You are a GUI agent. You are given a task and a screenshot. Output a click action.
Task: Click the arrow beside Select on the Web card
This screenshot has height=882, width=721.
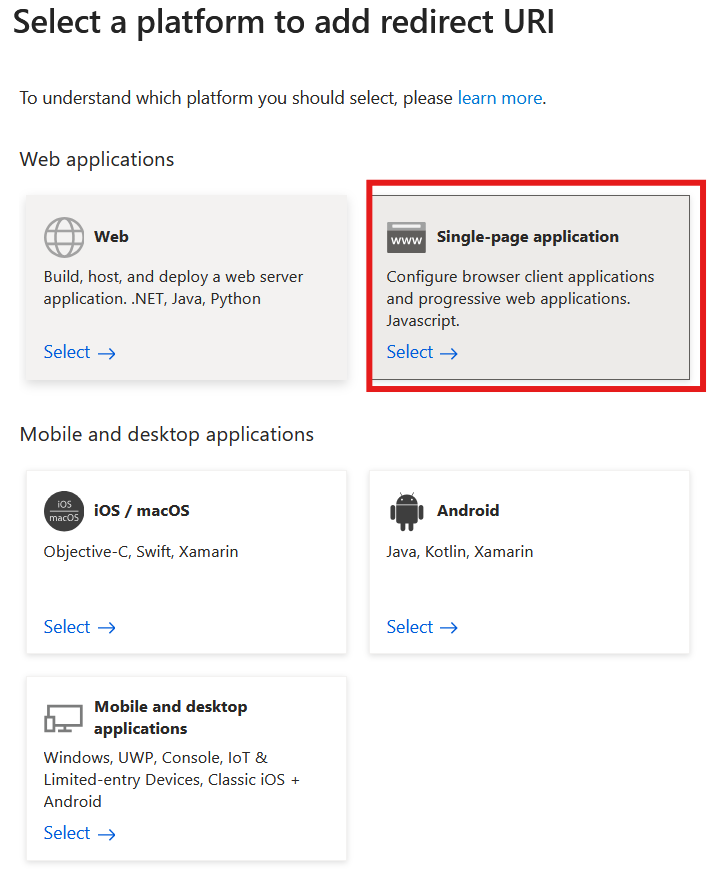click(x=106, y=352)
